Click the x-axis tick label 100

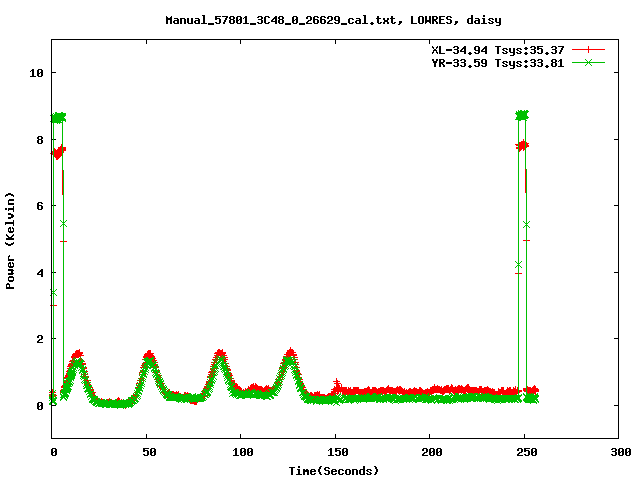(x=243, y=452)
